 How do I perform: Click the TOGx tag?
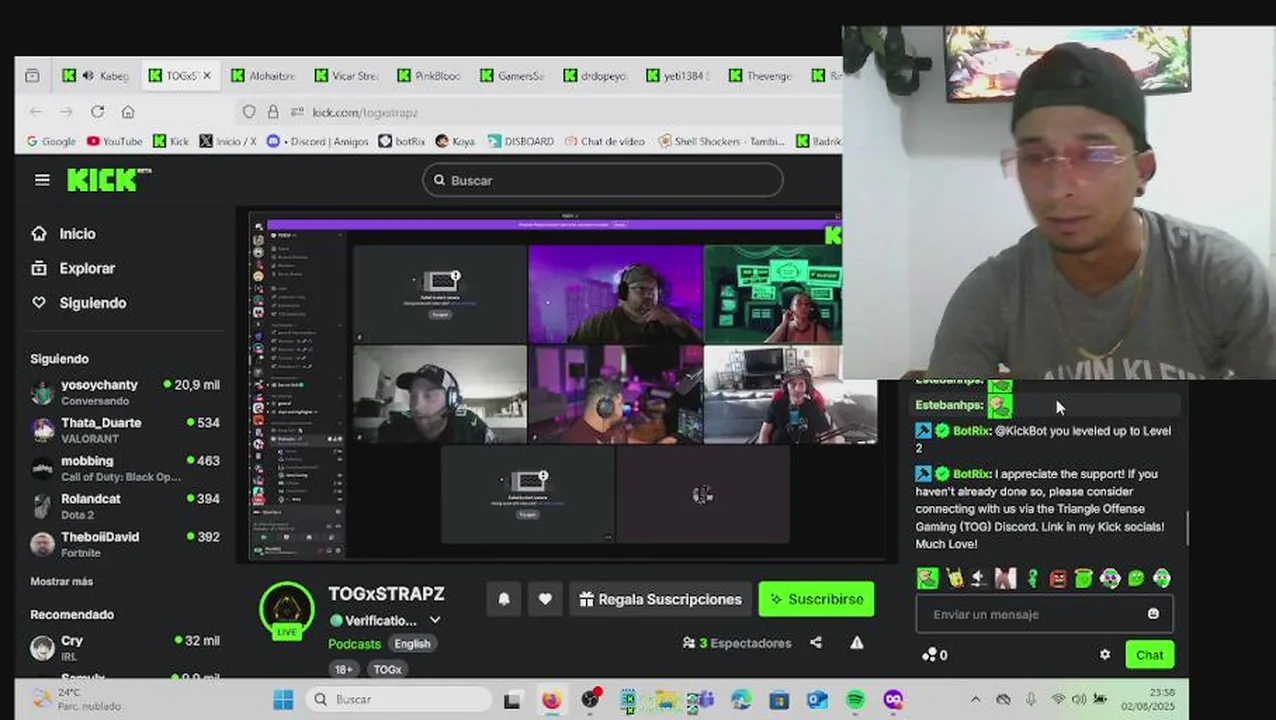[x=387, y=669]
